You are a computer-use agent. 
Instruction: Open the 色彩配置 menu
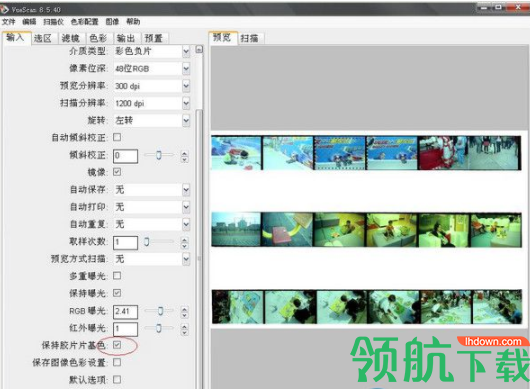point(84,22)
